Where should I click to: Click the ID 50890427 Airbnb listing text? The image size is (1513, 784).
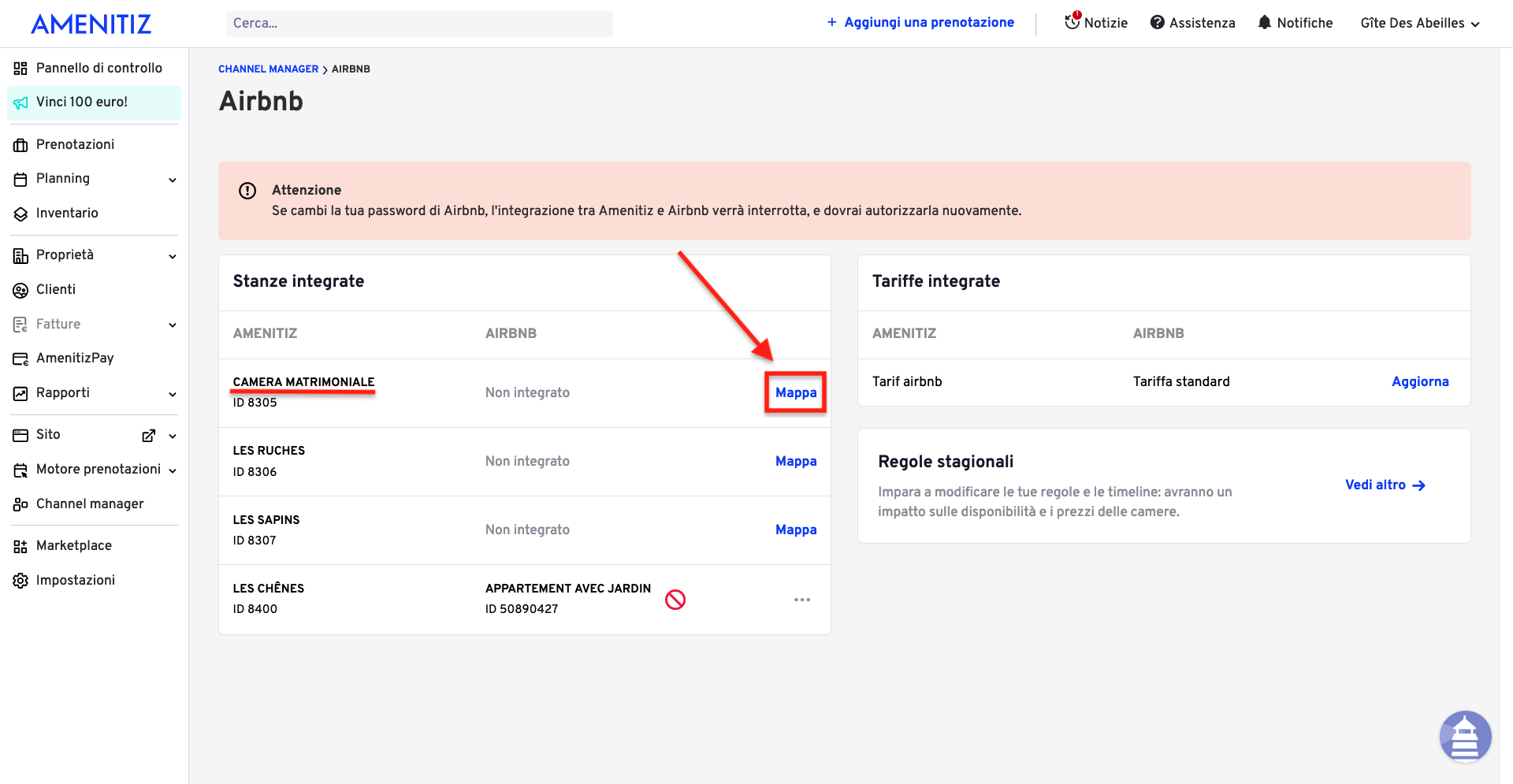tap(522, 609)
